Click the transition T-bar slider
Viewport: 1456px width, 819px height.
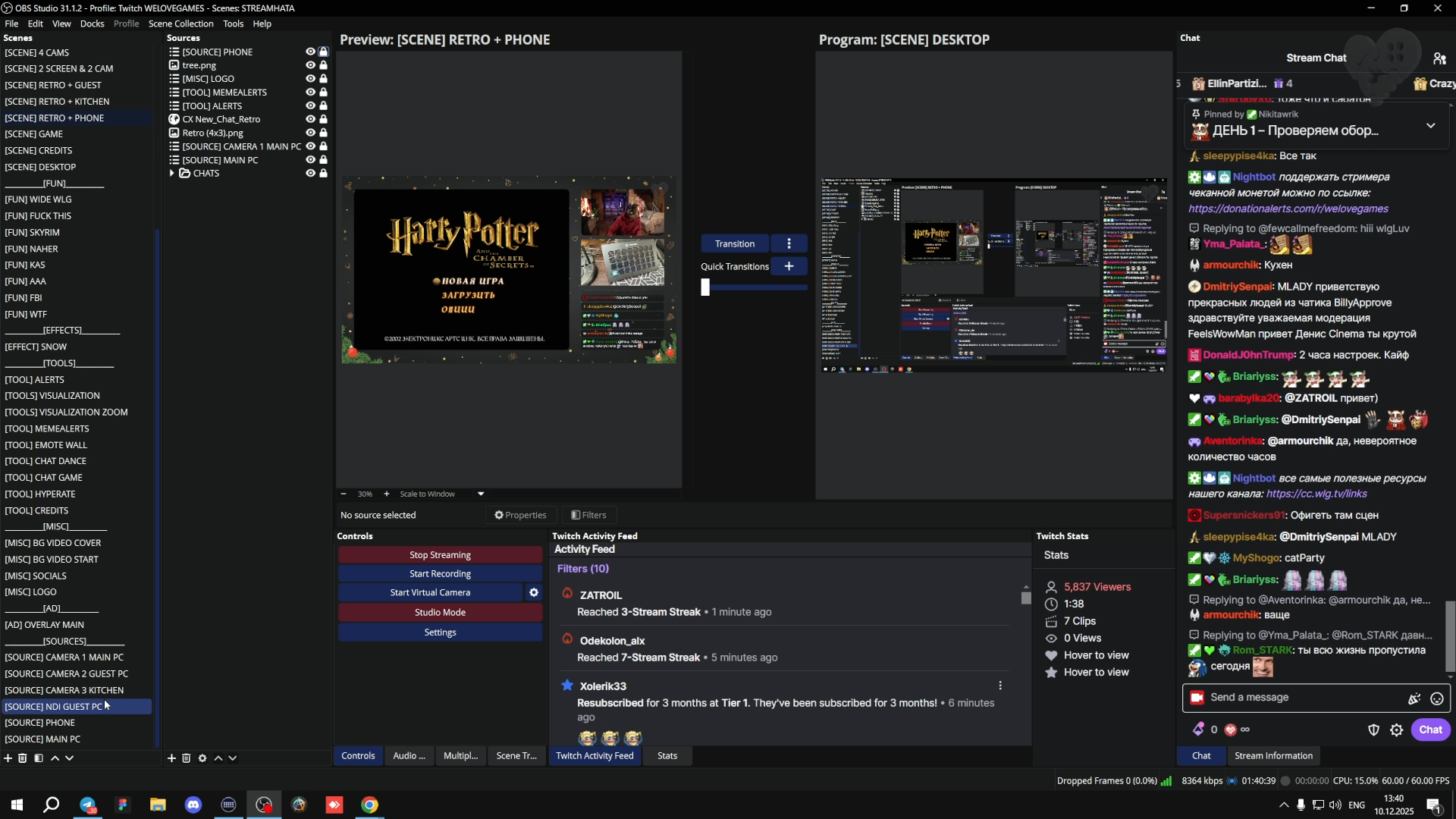point(705,287)
